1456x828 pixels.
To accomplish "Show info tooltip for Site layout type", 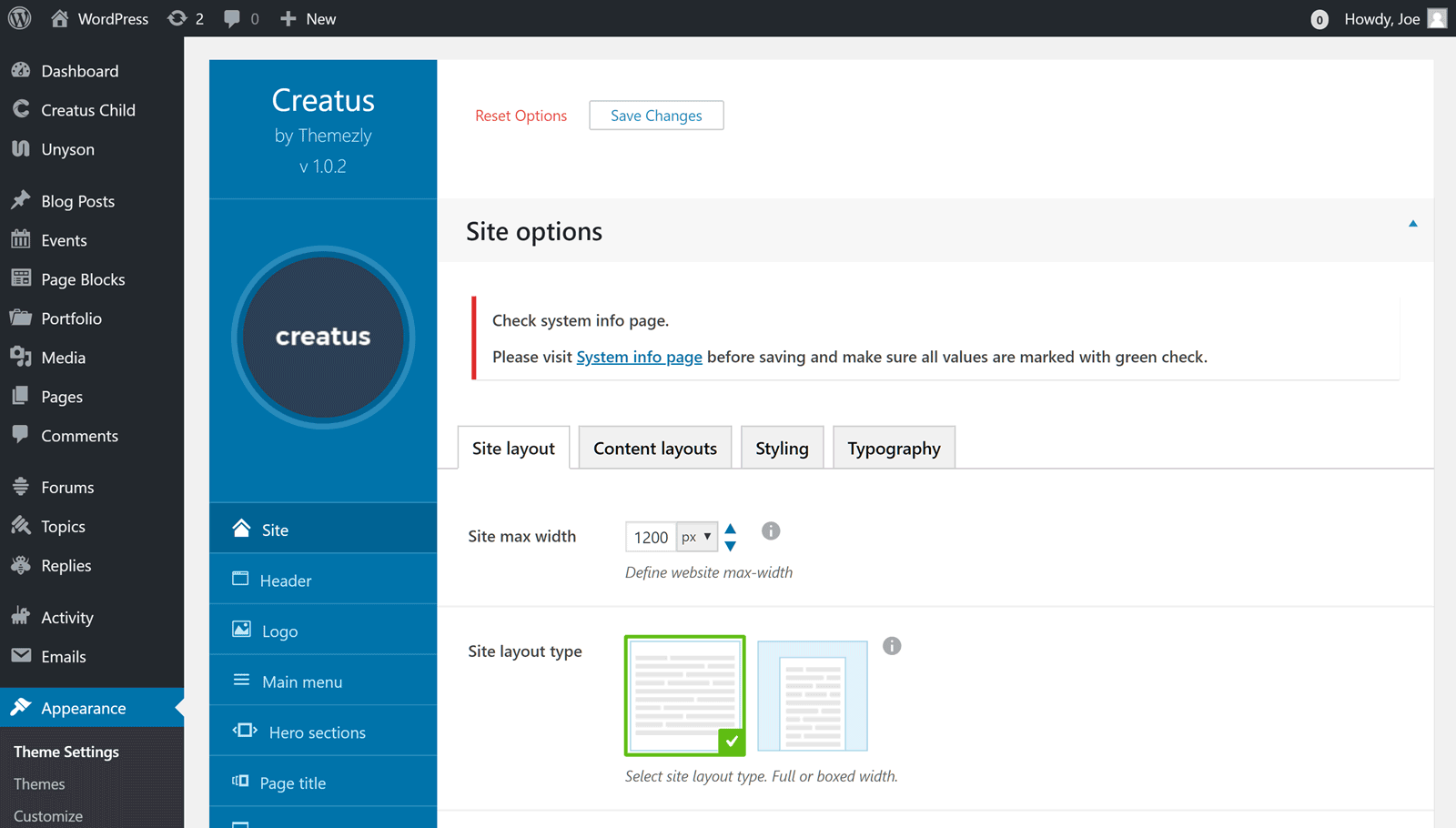I will click(892, 646).
